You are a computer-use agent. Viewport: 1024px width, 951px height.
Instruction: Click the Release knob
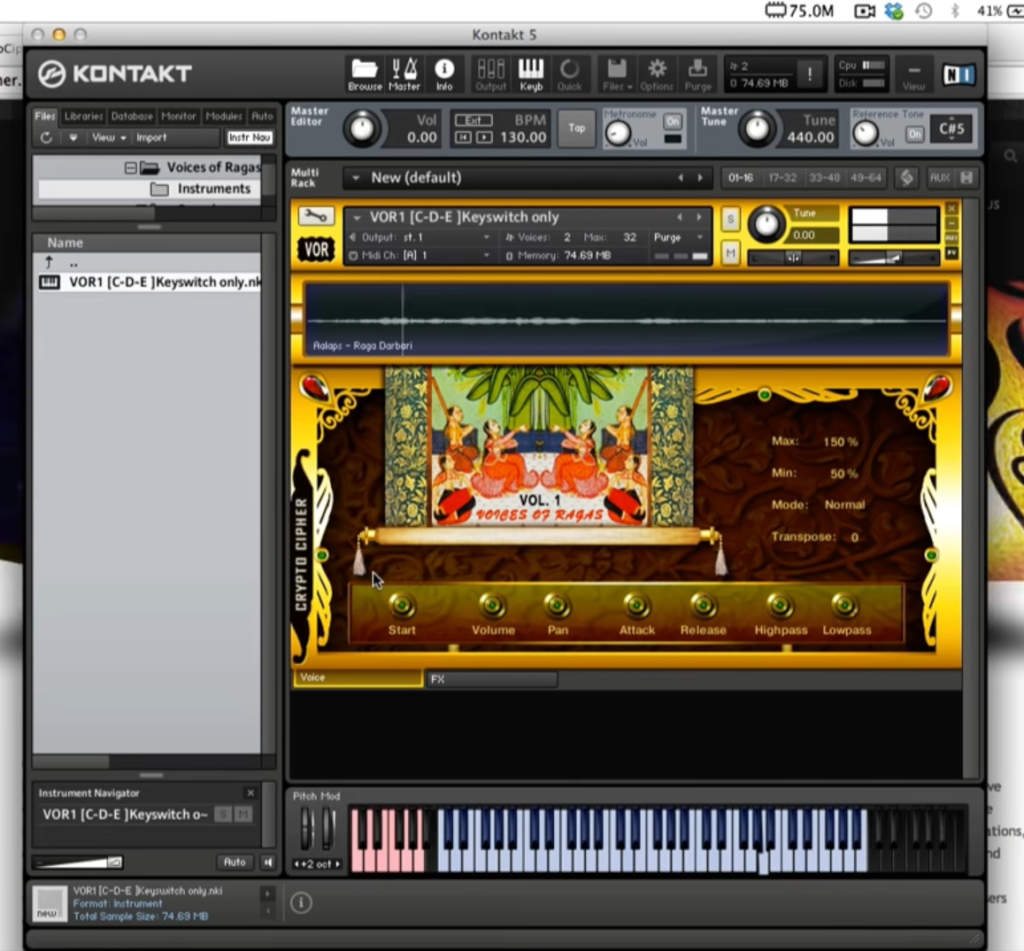(x=703, y=605)
